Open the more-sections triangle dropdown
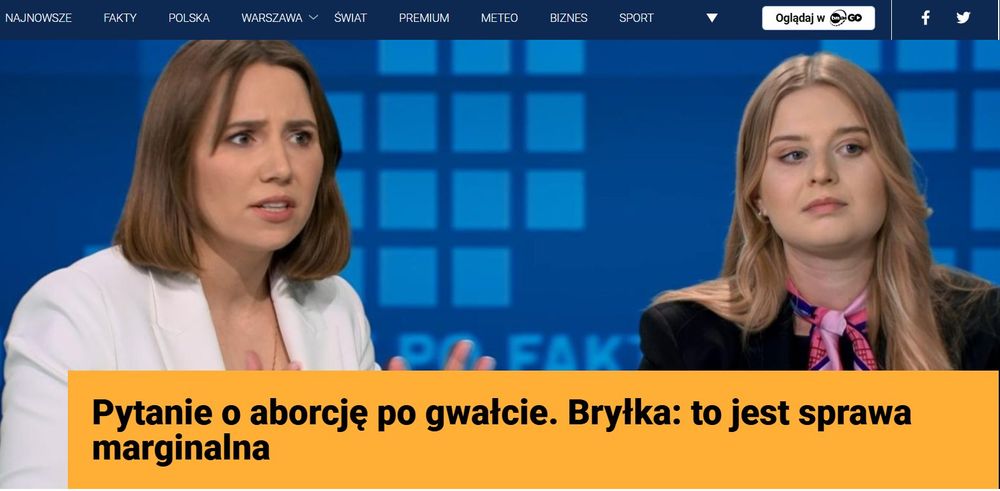 (712, 18)
